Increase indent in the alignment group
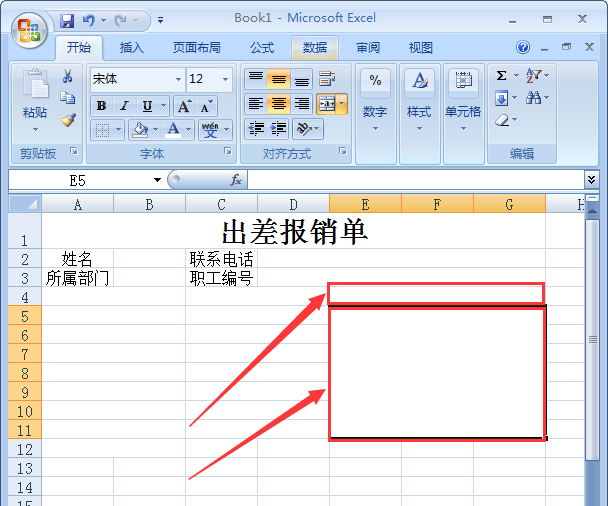Image resolution: width=608 pixels, height=506 pixels. (x=278, y=128)
